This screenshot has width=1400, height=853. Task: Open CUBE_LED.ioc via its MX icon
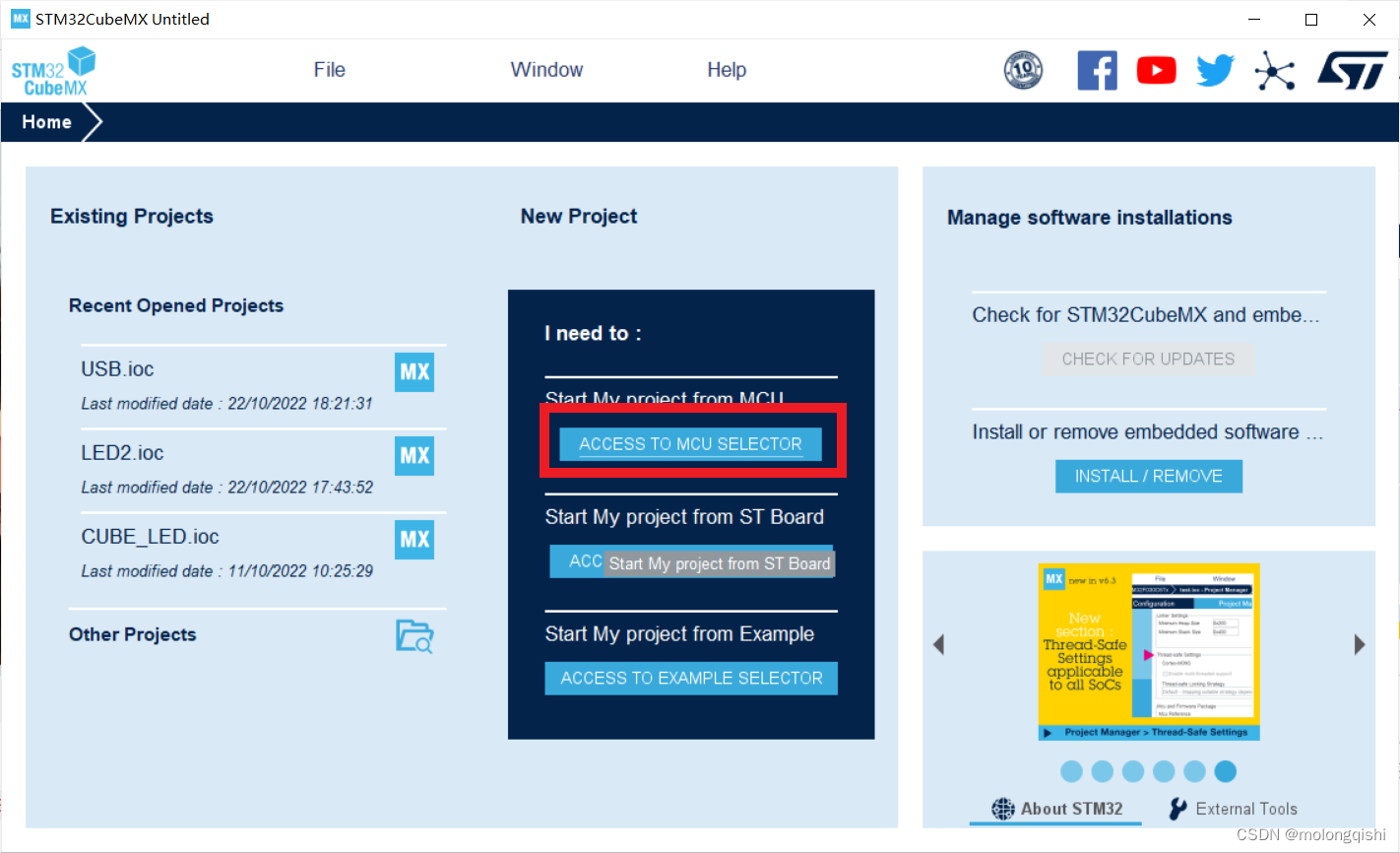414,540
